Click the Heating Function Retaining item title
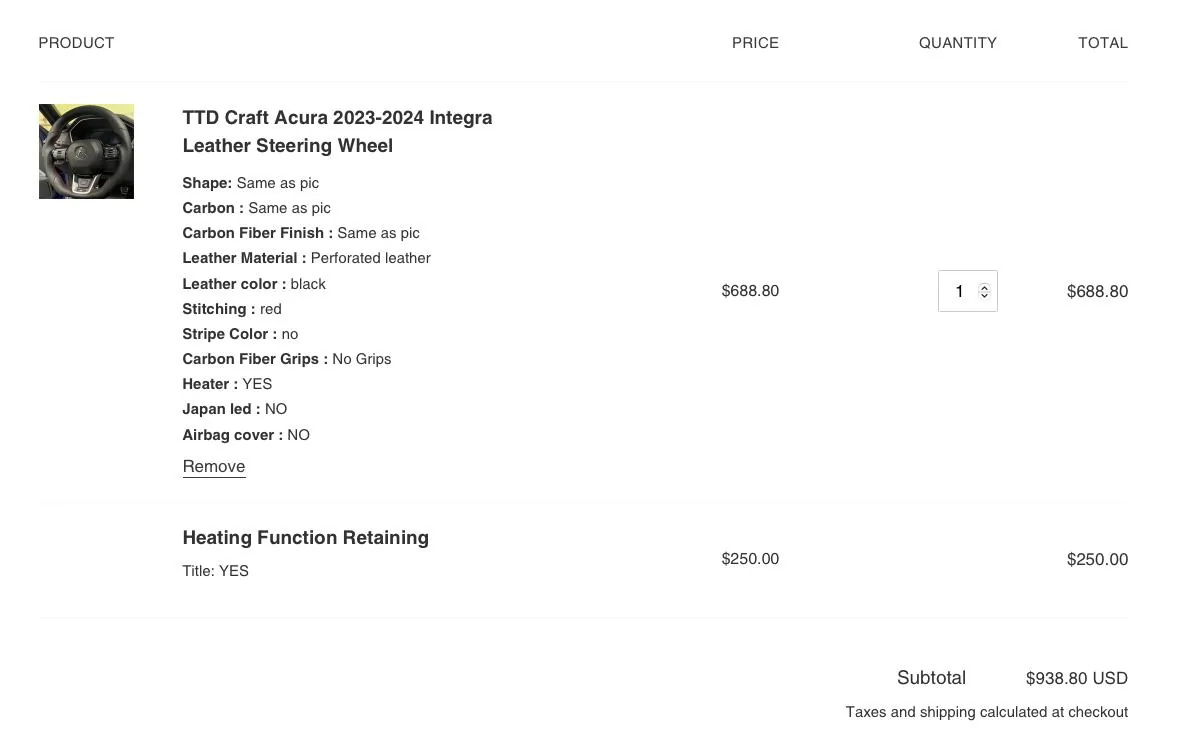Screen dimensions: 1196x737 pyautogui.click(x=305, y=538)
